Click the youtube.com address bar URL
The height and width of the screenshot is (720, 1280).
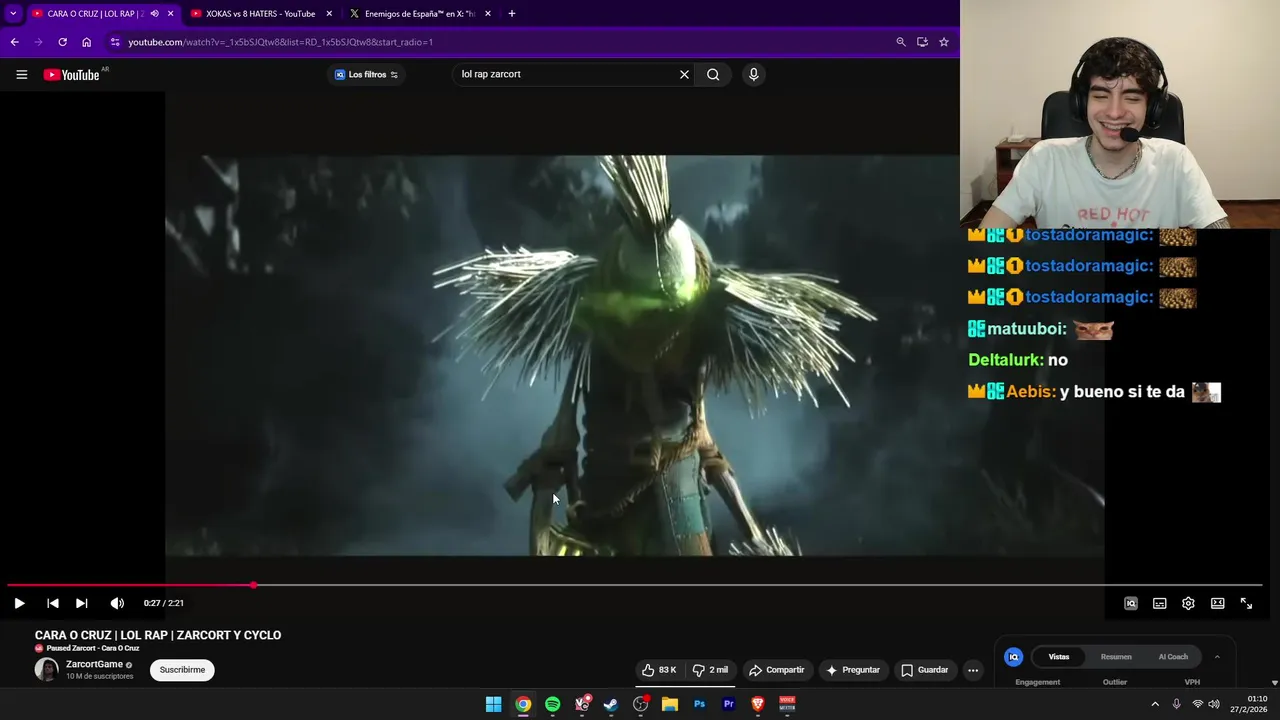click(280, 42)
